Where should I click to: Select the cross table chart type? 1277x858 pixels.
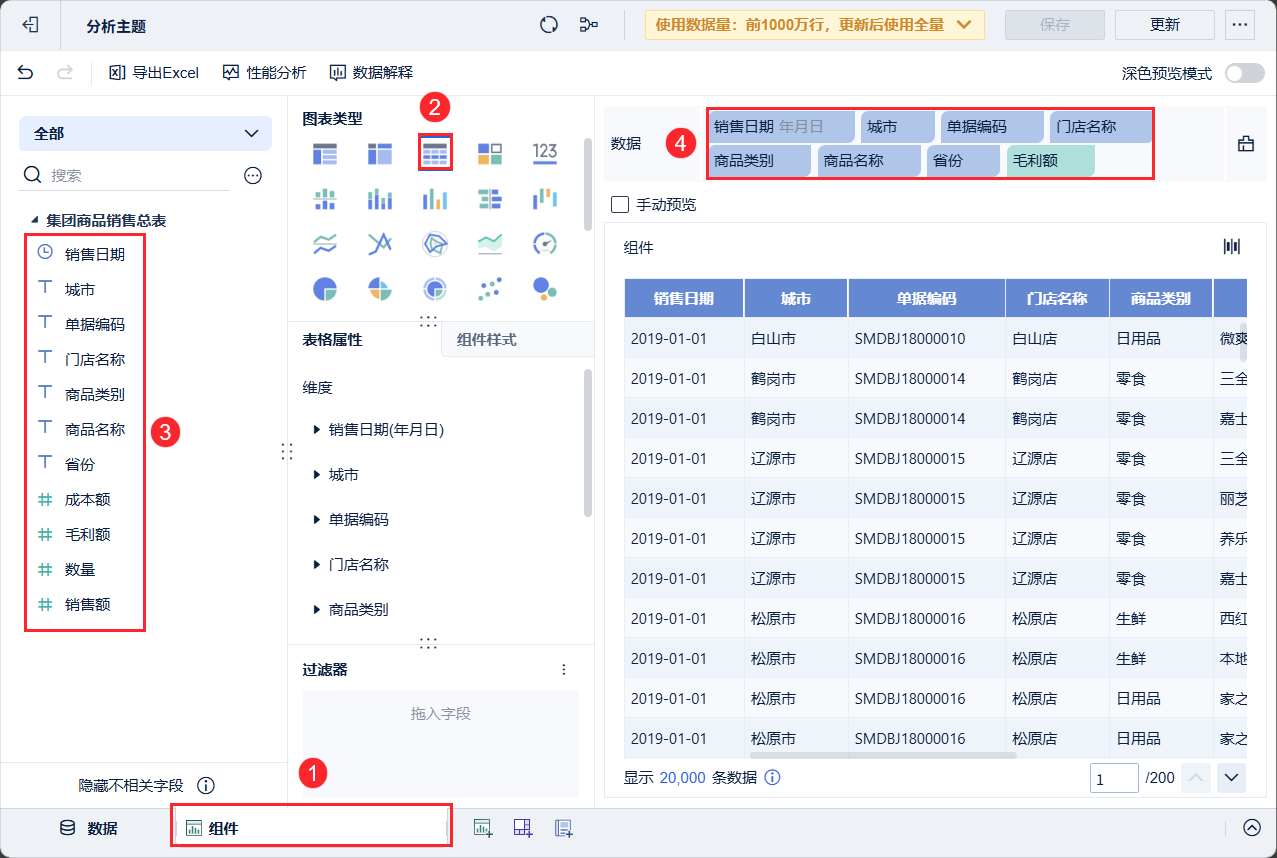[380, 153]
